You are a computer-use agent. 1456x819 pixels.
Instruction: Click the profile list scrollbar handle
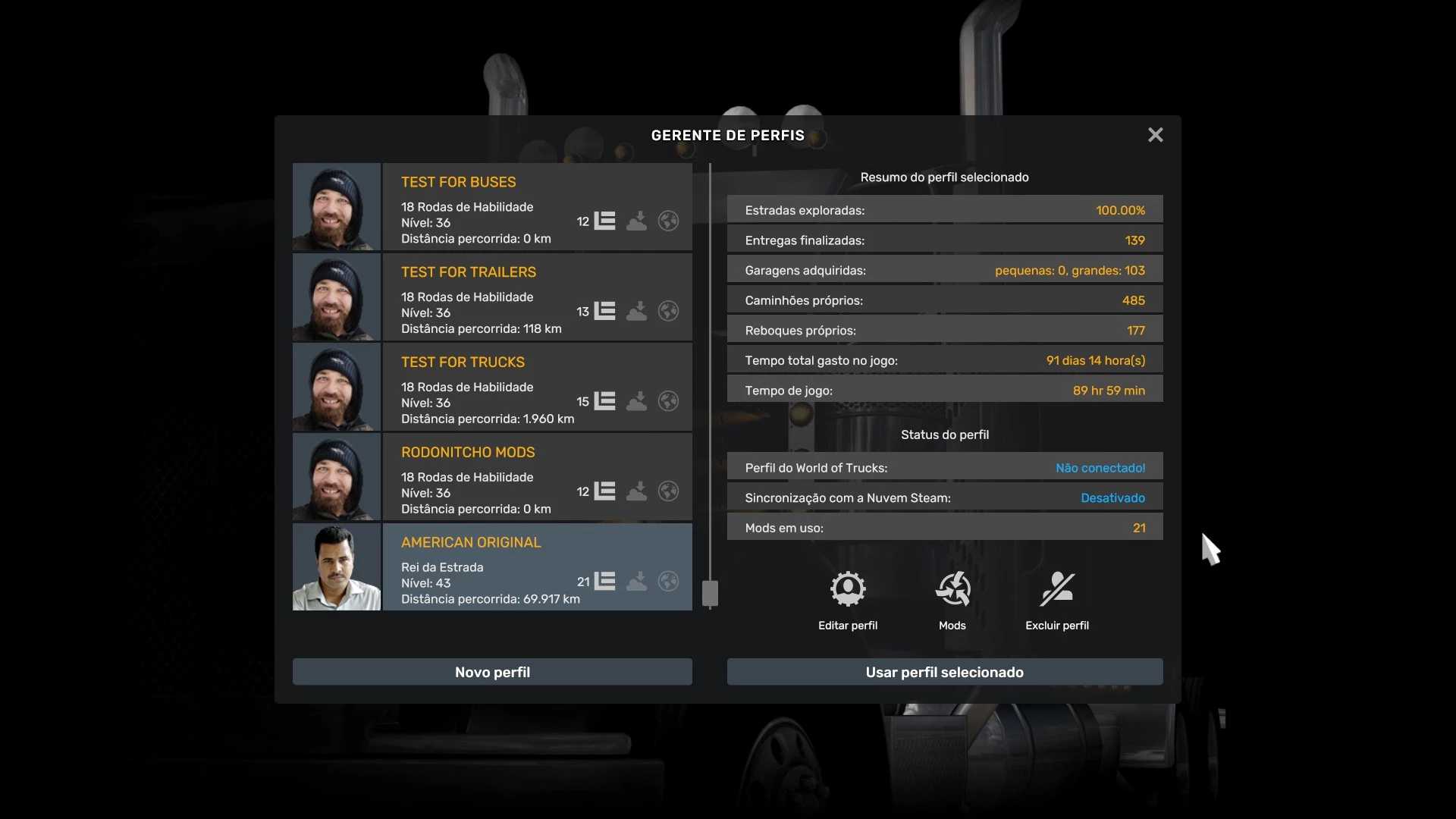click(x=710, y=593)
